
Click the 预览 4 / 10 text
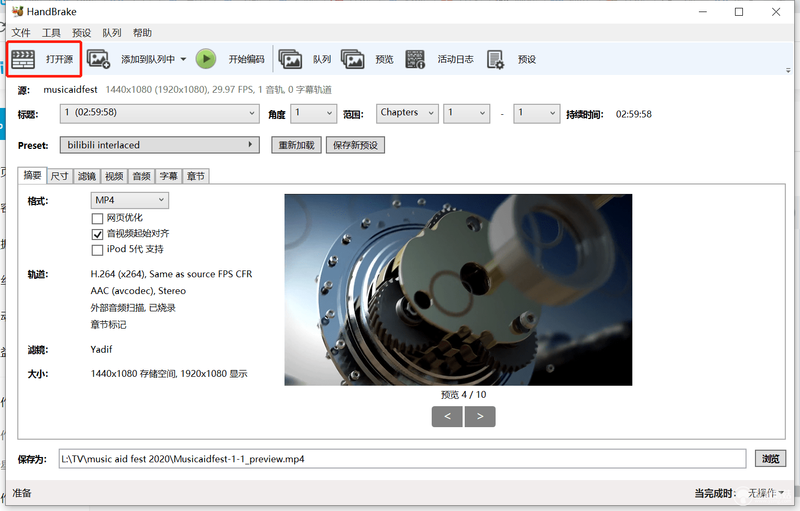(463, 395)
